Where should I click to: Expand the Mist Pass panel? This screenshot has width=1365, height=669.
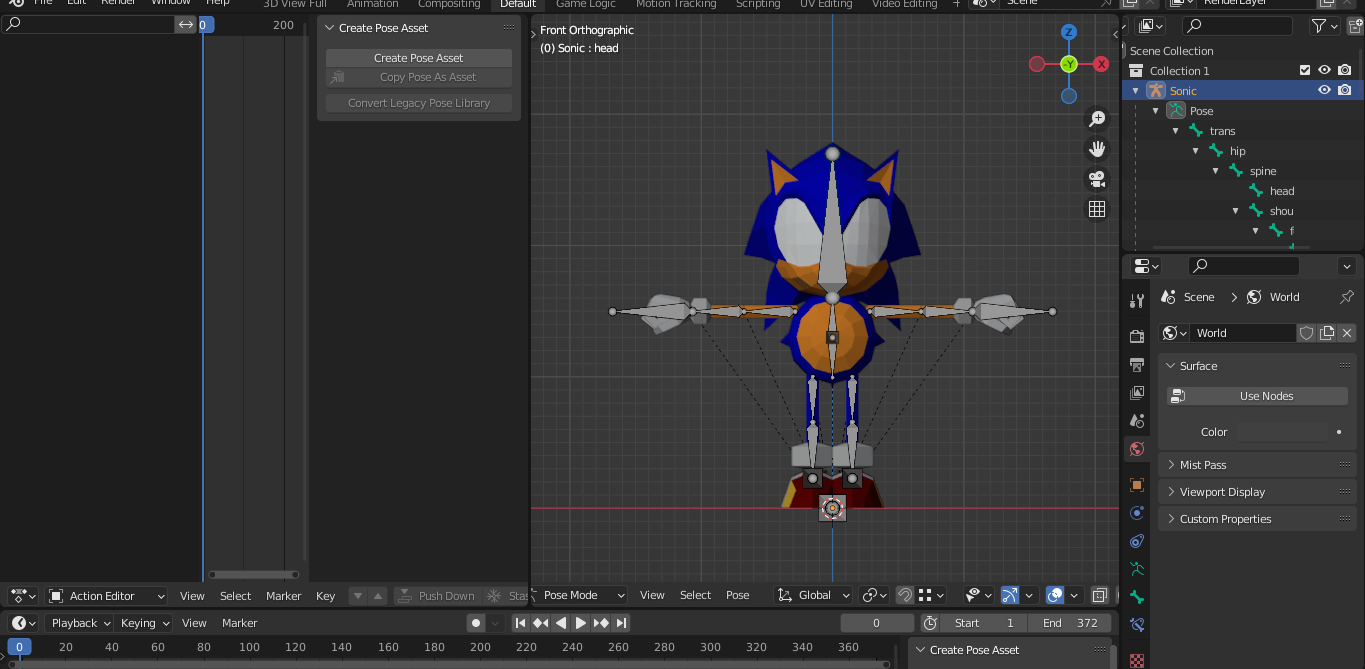point(1258,465)
